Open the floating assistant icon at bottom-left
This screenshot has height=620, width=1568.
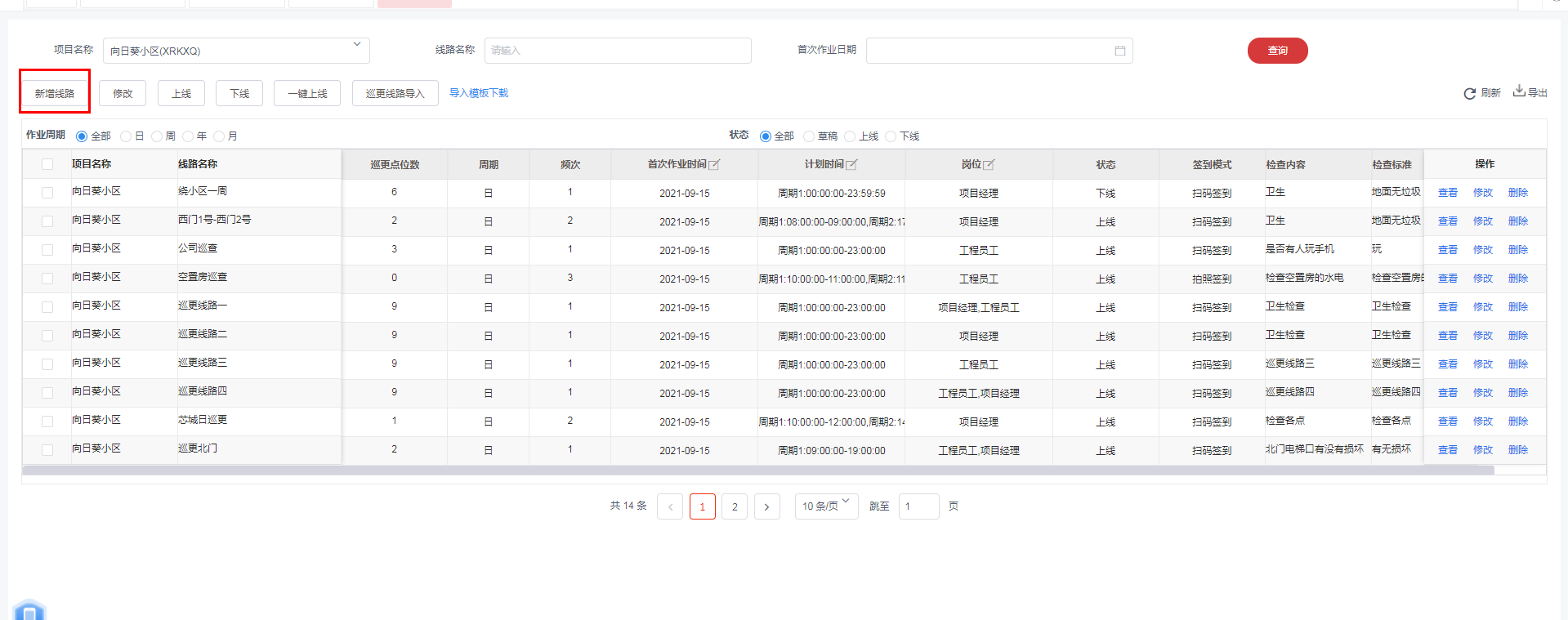coord(29,611)
